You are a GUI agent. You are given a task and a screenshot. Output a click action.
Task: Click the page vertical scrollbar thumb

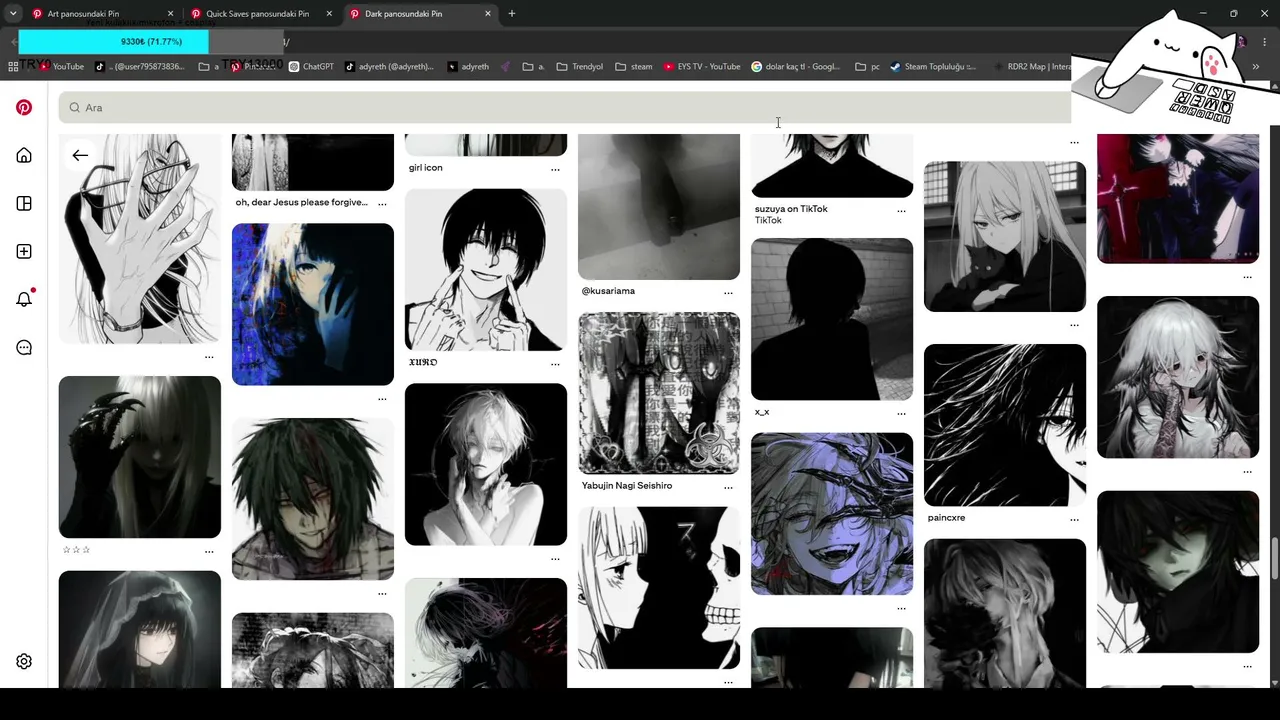[1274, 558]
